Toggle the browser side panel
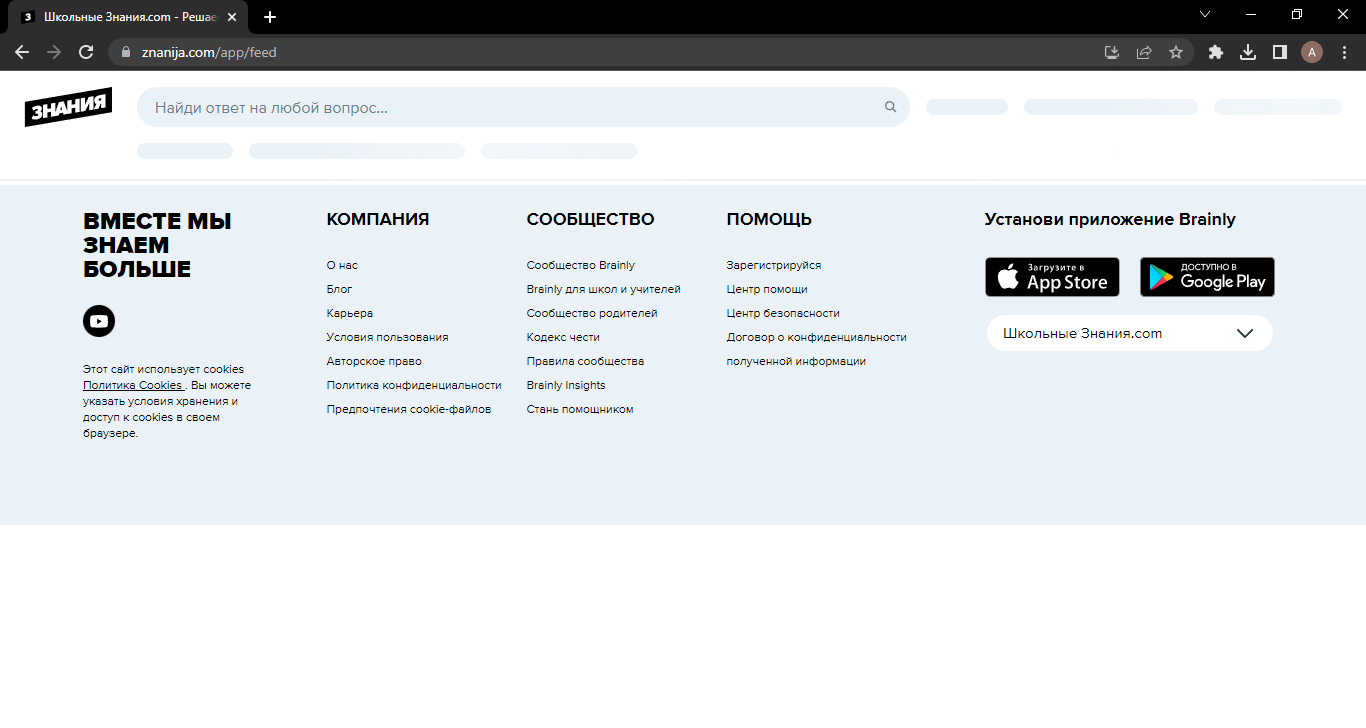 tap(1280, 52)
